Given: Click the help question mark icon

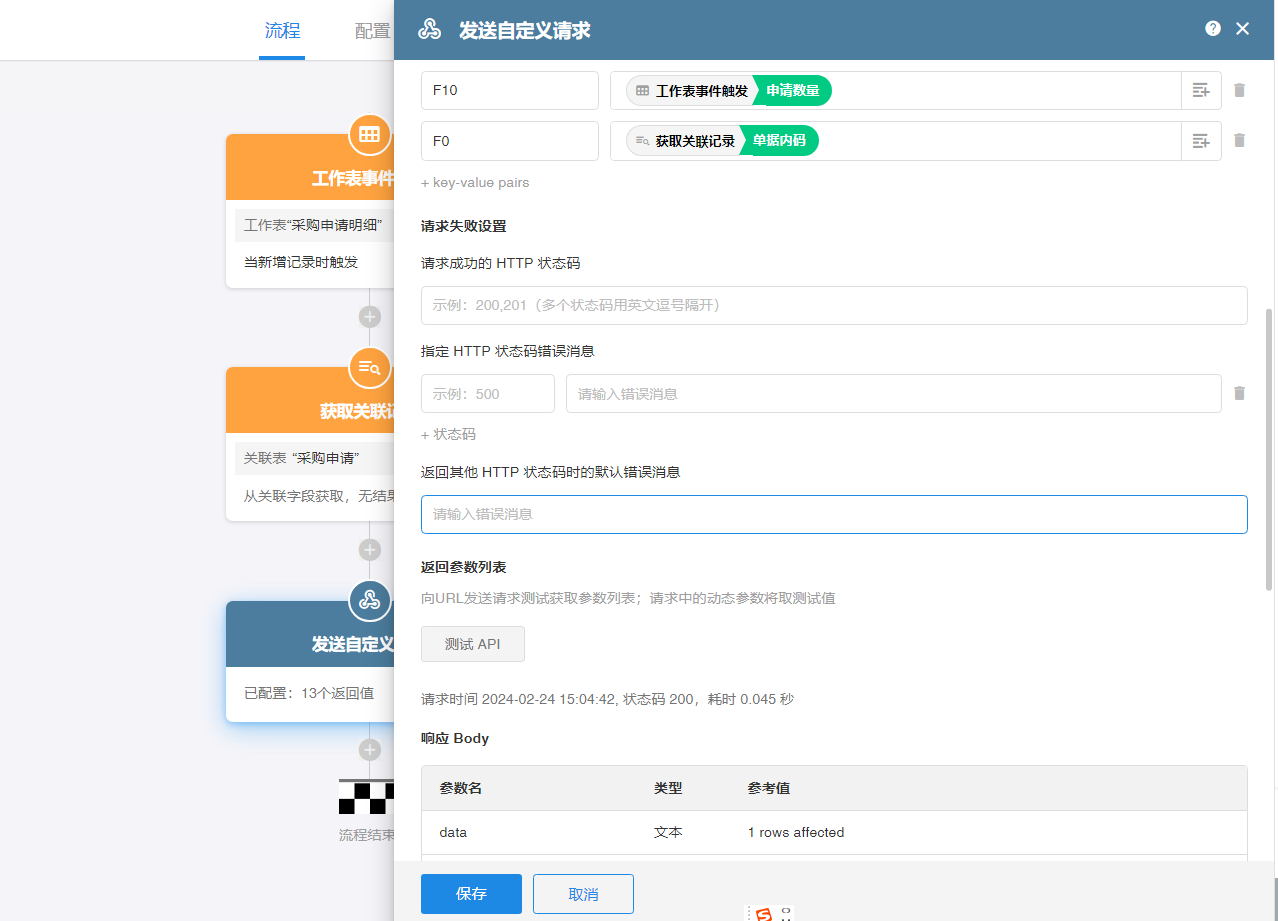Looking at the screenshot, I should (1212, 29).
